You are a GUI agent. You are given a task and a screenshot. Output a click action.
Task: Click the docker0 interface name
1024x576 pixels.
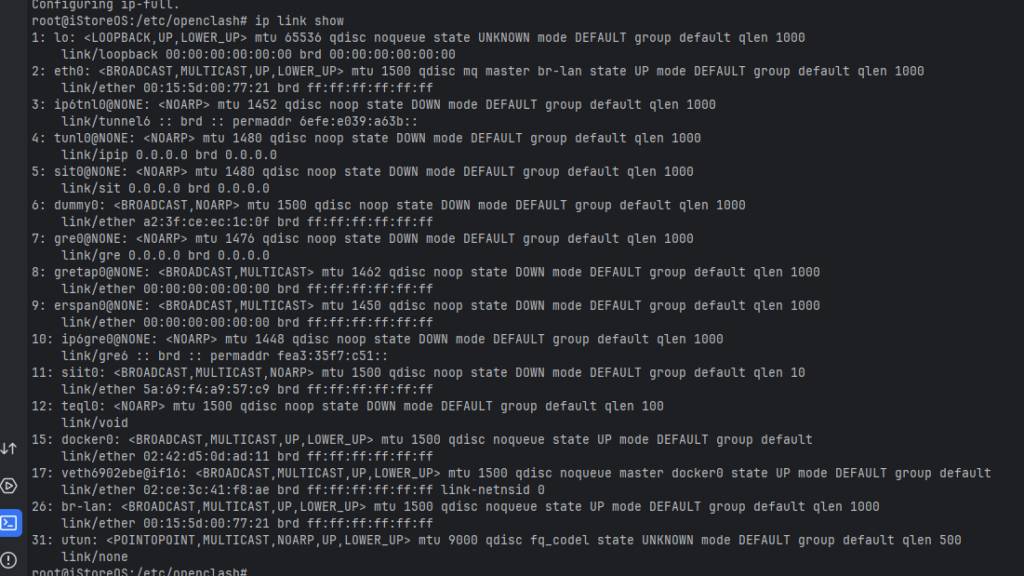[90, 440]
